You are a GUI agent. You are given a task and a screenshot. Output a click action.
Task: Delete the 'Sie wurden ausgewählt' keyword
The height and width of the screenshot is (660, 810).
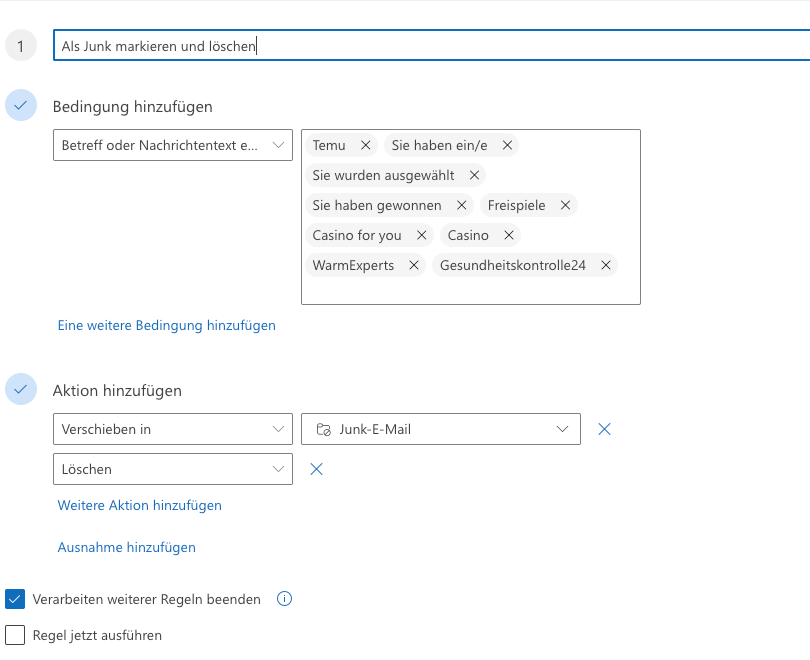tap(474, 175)
